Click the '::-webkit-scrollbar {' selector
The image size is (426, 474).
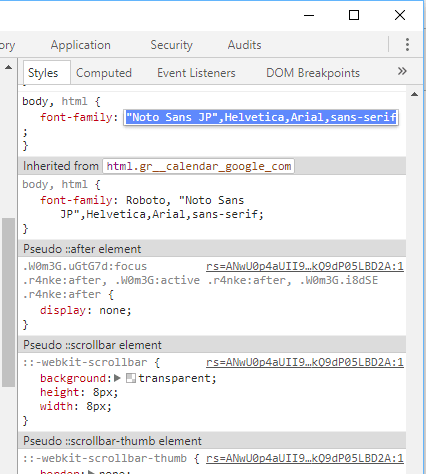[x=92, y=362]
